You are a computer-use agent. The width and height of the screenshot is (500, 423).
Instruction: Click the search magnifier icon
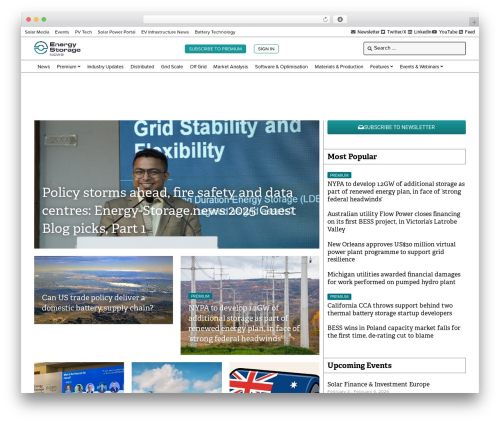click(369, 49)
